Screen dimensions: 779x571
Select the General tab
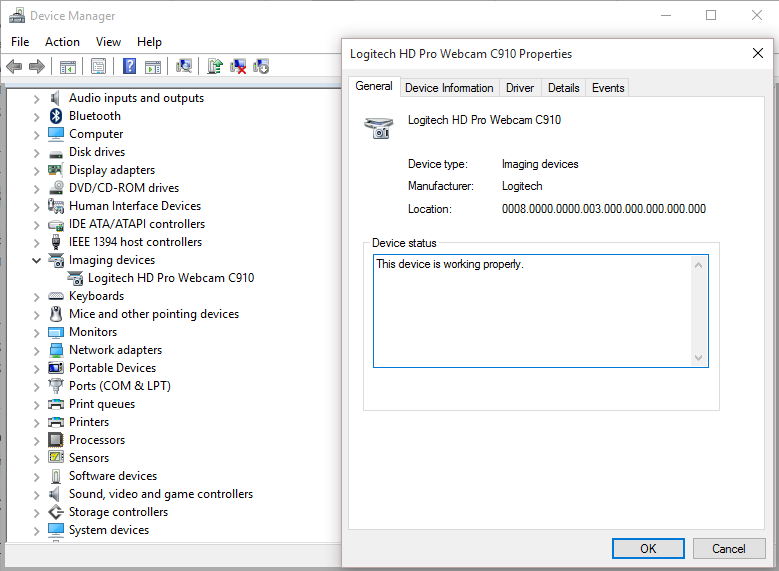(374, 86)
